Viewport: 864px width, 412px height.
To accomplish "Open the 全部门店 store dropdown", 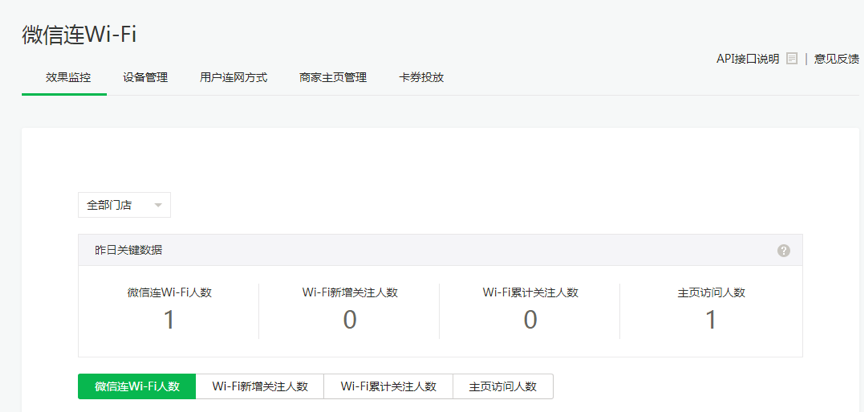I will (x=124, y=205).
